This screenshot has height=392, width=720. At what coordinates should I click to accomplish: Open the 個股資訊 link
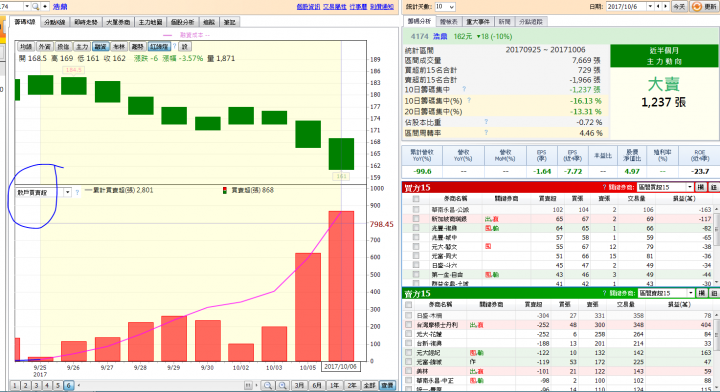(308, 6)
